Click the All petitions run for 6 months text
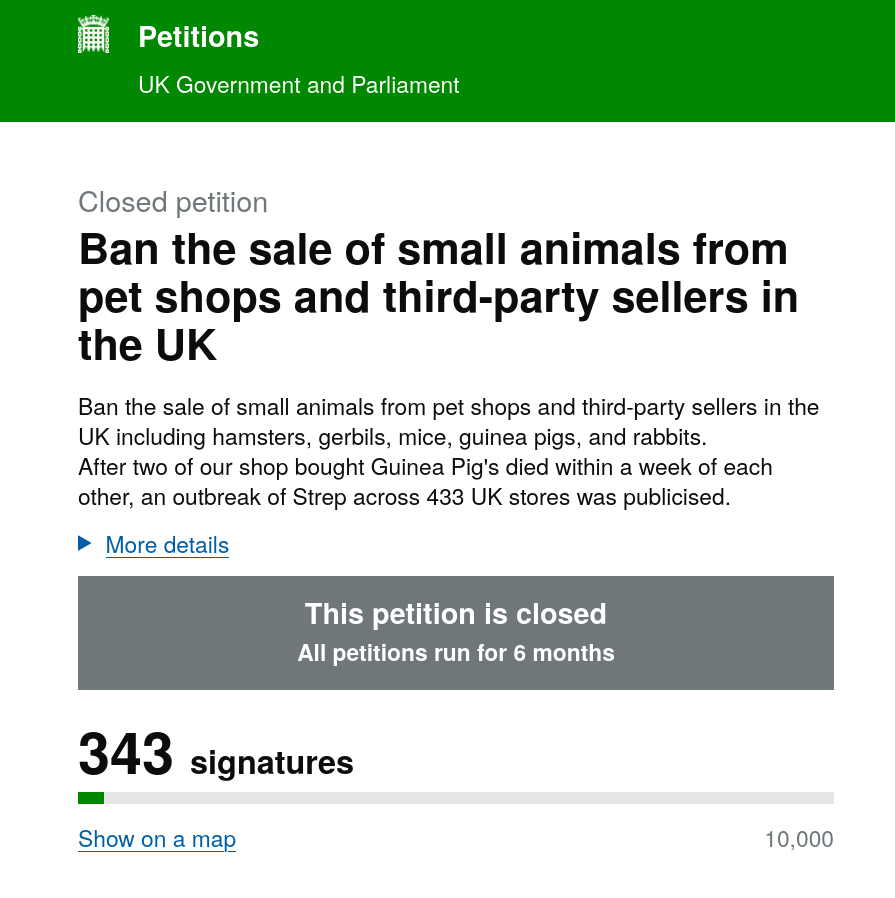Viewport: 895px width, 898px height. (x=455, y=653)
